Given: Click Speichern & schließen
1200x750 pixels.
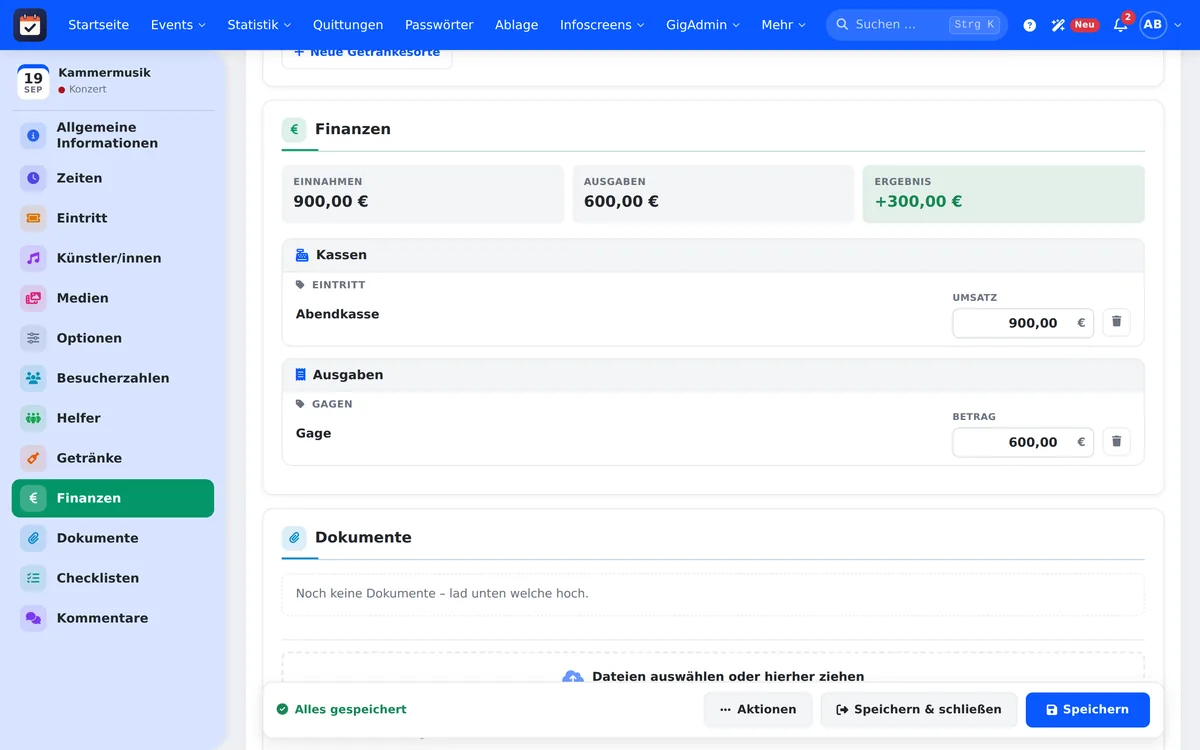Looking at the screenshot, I should [919, 709].
